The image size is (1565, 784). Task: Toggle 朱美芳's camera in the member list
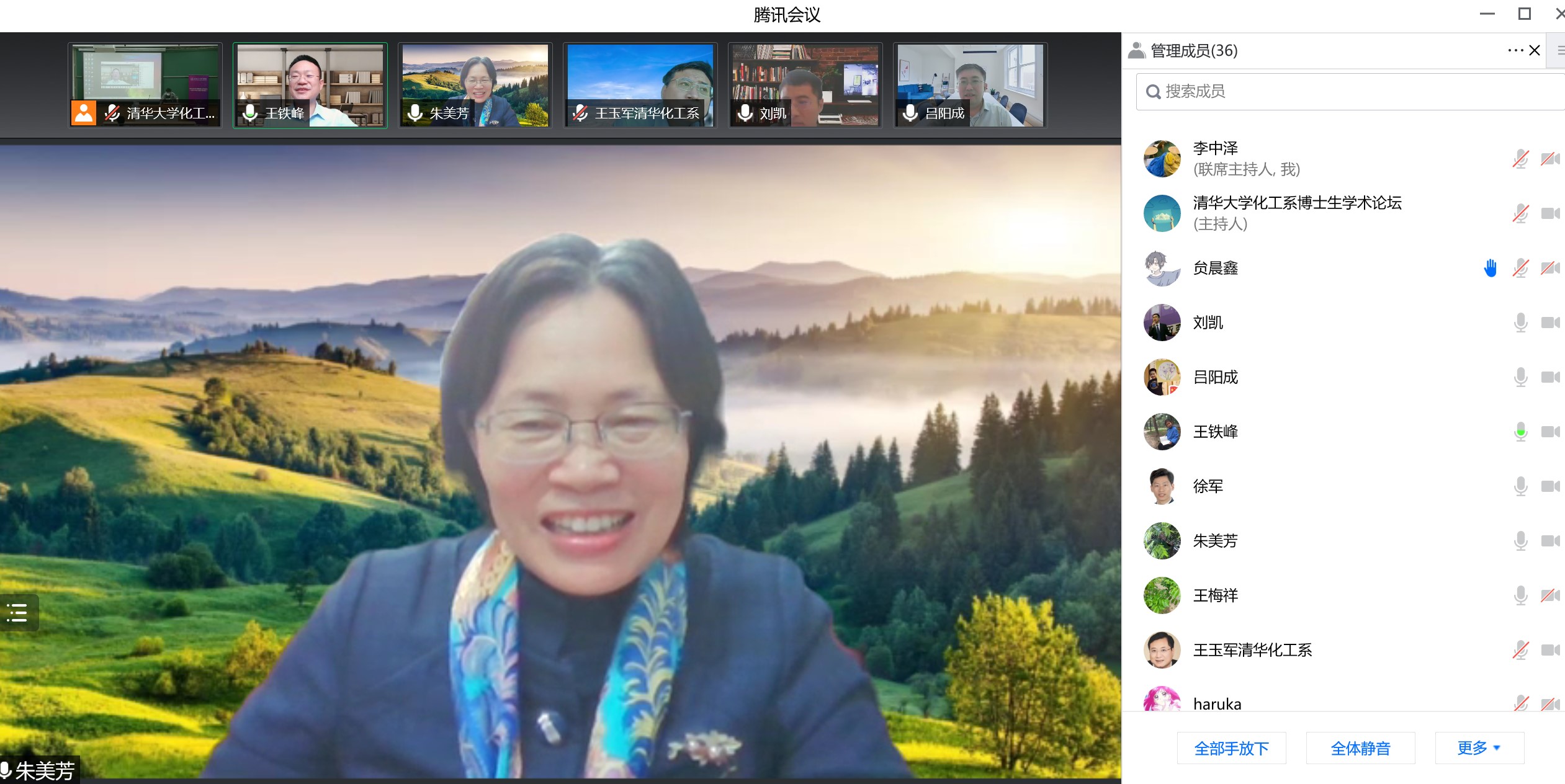(1549, 541)
